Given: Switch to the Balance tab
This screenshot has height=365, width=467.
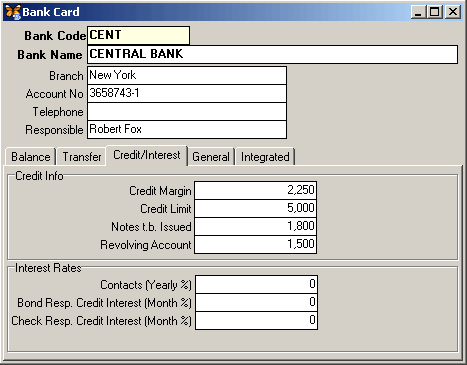Looking at the screenshot, I should click(x=31, y=157).
